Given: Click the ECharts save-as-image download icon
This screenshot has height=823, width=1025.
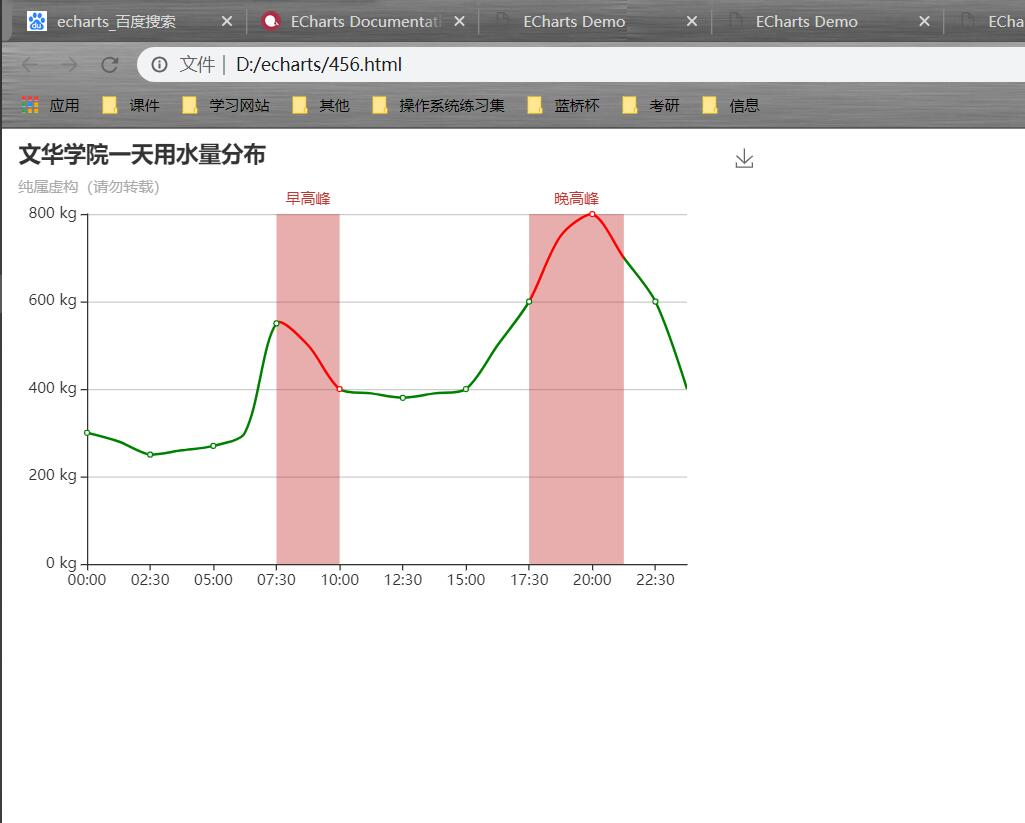Looking at the screenshot, I should tap(744, 159).
